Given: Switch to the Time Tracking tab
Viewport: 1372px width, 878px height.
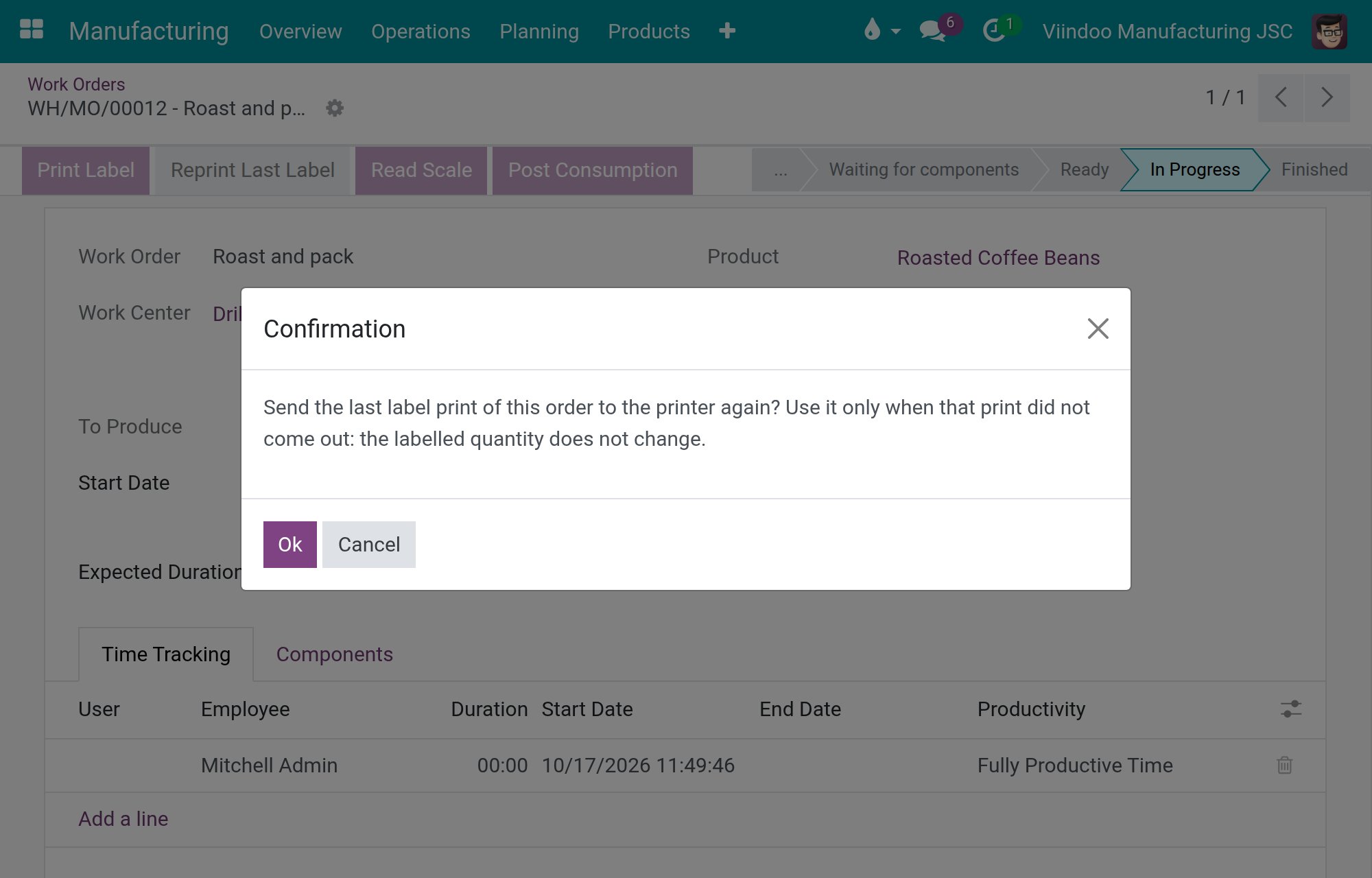Looking at the screenshot, I should click(166, 654).
